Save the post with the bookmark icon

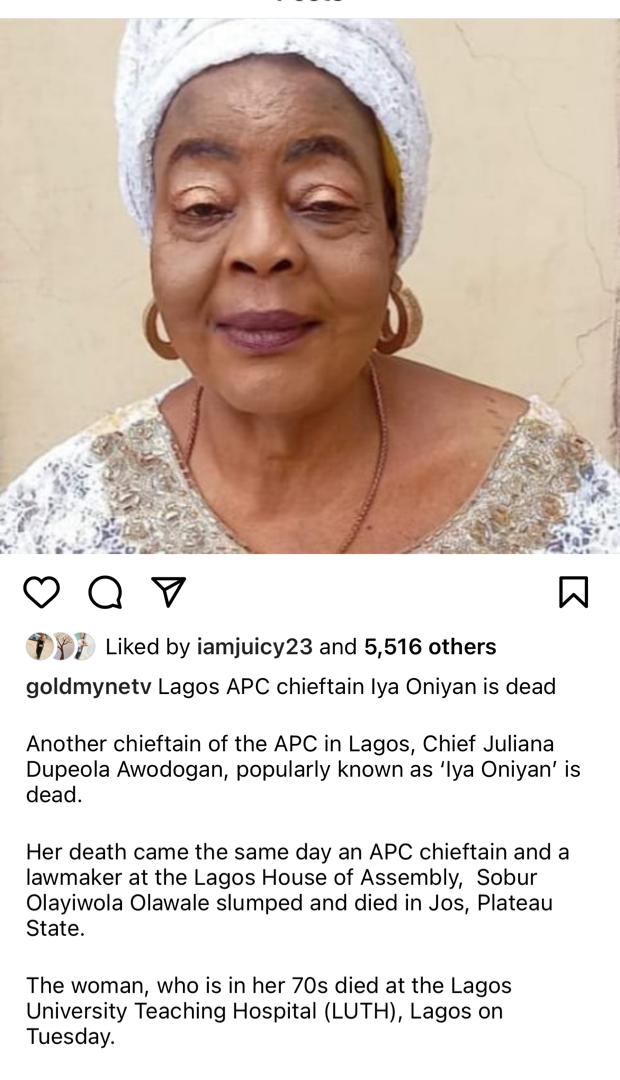[x=573, y=593]
